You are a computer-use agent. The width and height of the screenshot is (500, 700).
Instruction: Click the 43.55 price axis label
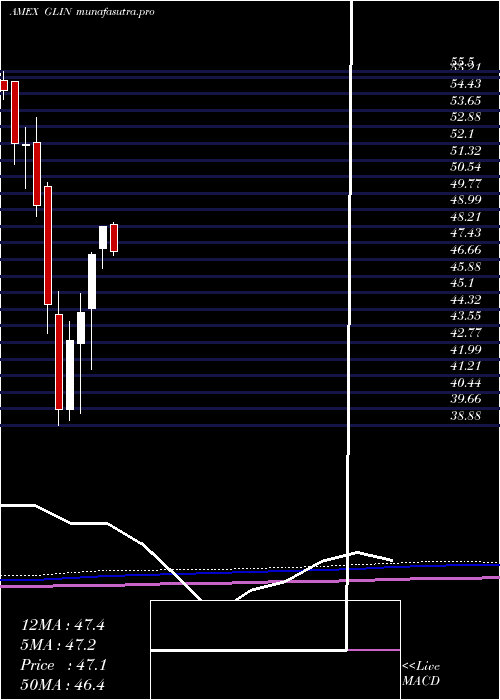point(465,316)
